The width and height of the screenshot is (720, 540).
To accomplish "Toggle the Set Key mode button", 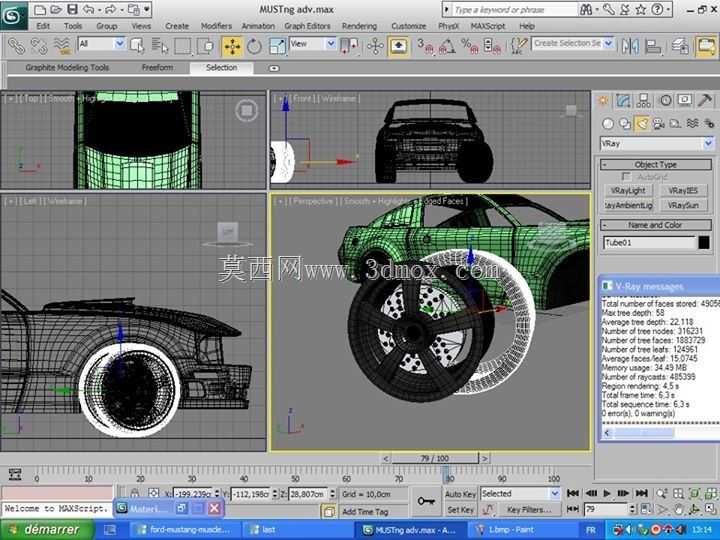I will pyautogui.click(x=460, y=510).
